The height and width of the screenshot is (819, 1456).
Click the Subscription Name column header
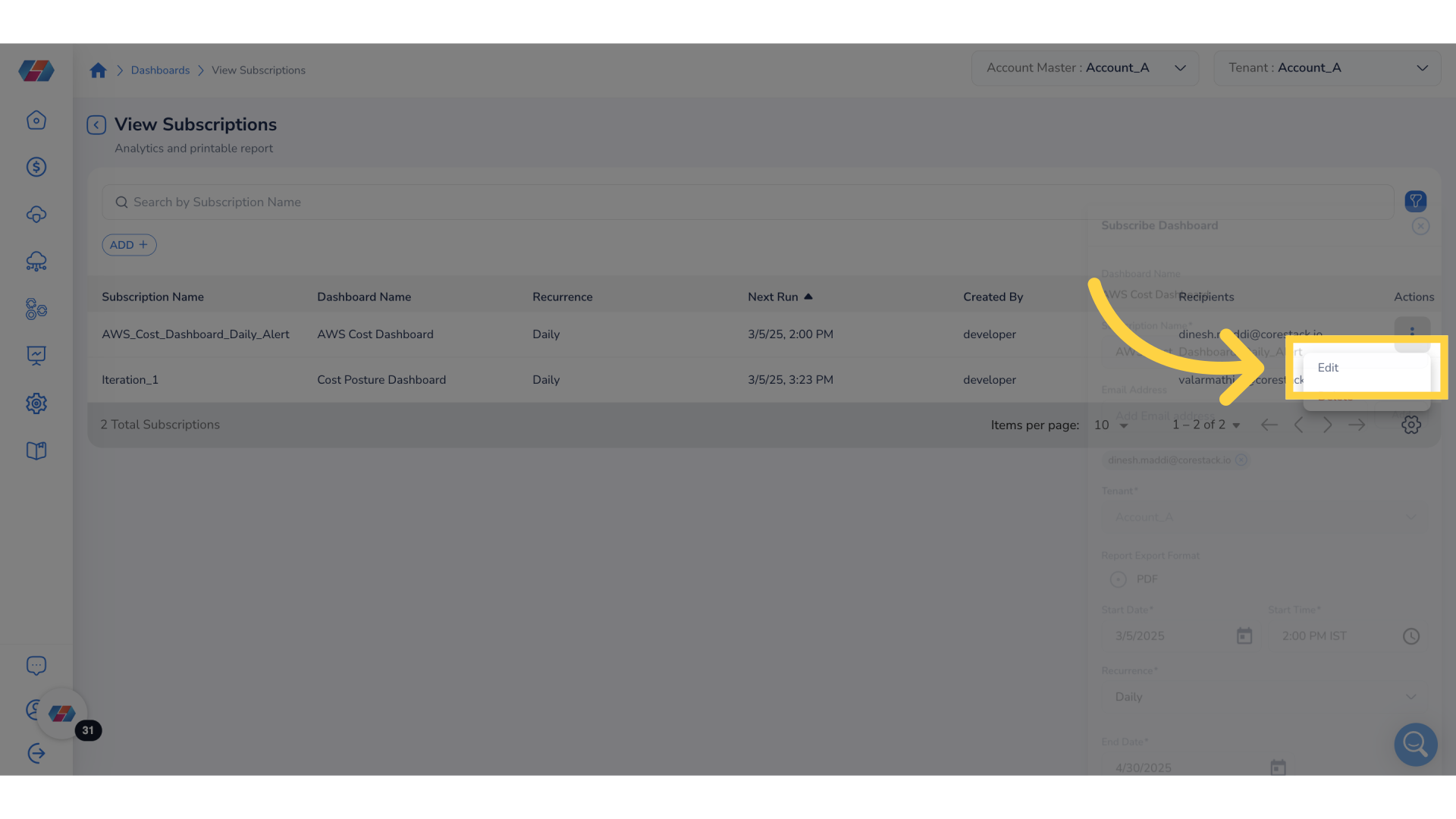click(x=152, y=297)
